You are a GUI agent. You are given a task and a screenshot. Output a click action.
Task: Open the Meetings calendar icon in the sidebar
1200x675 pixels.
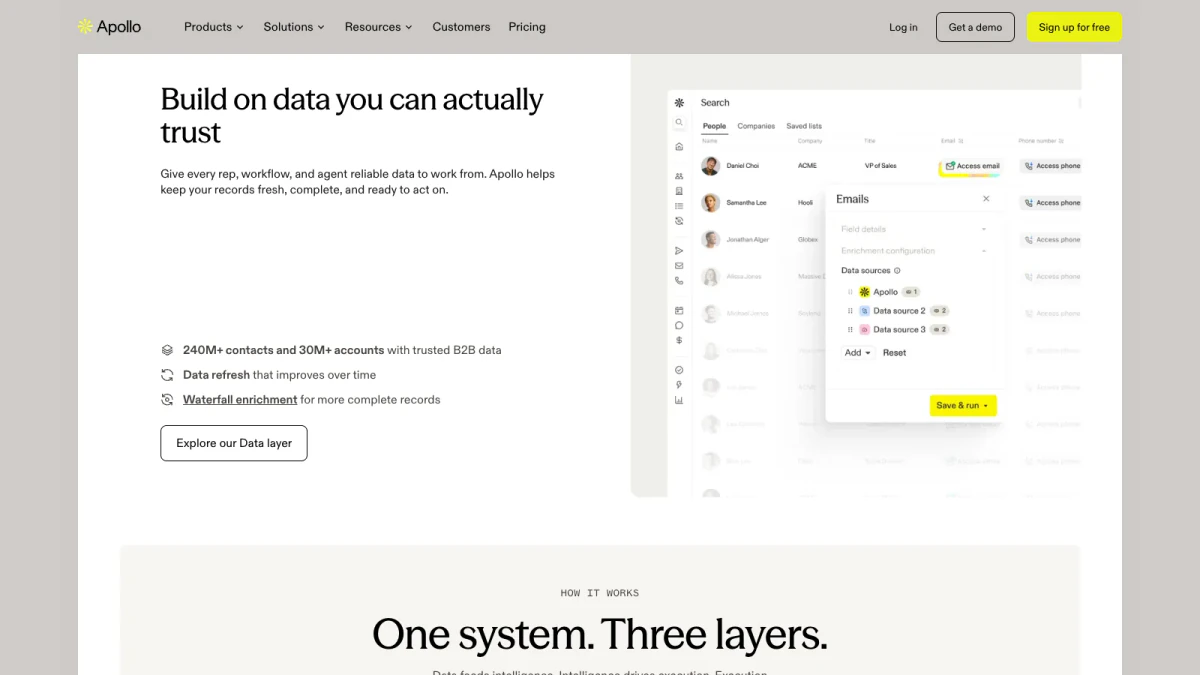[679, 310]
